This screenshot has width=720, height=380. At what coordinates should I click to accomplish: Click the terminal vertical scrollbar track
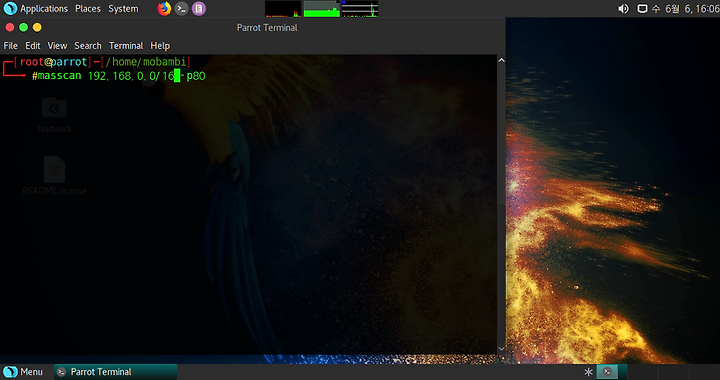501,204
